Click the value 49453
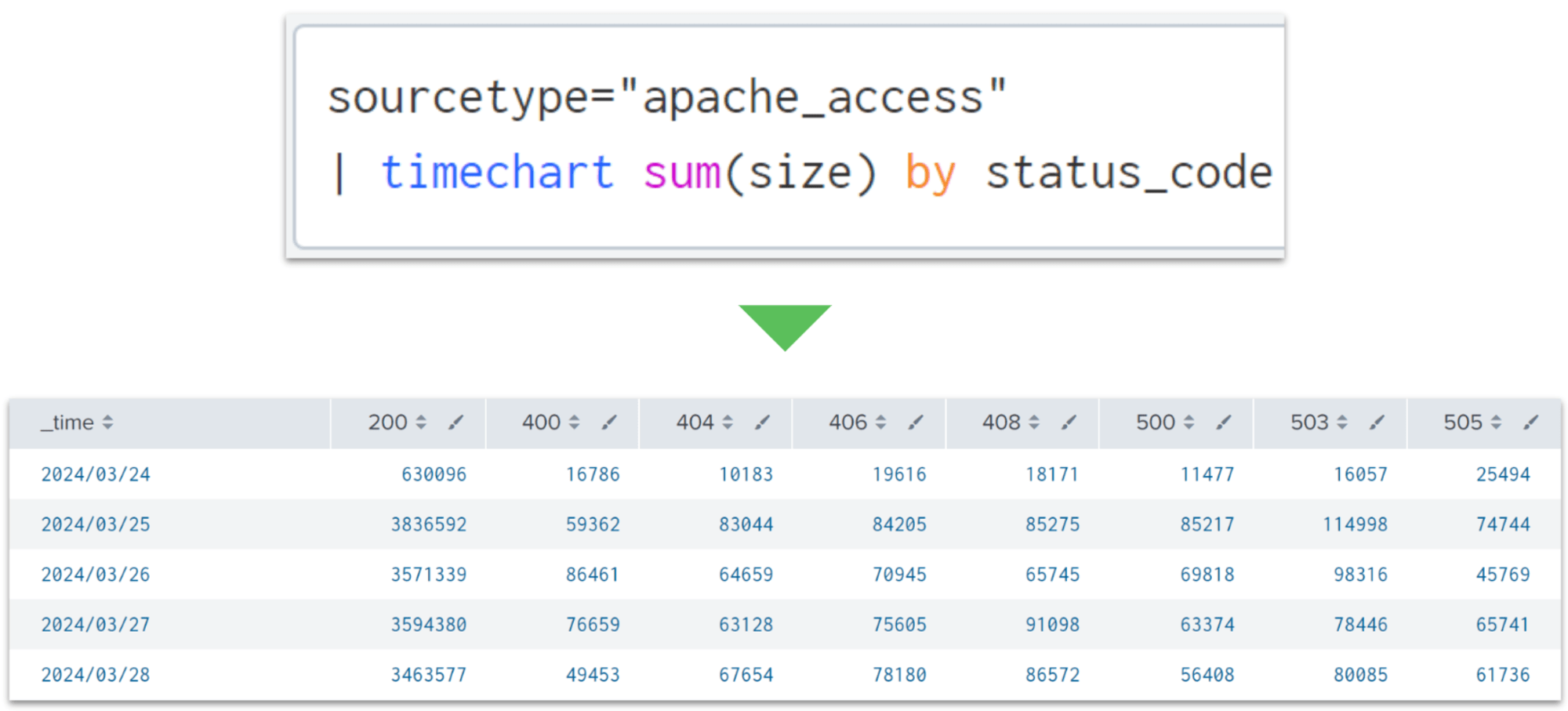 [593, 675]
